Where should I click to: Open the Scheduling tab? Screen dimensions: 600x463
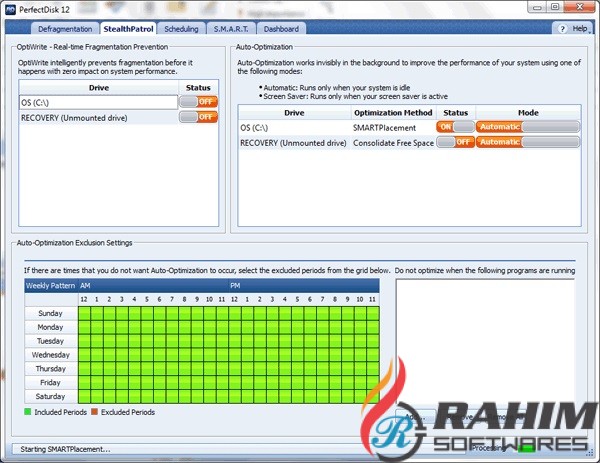coord(181,29)
